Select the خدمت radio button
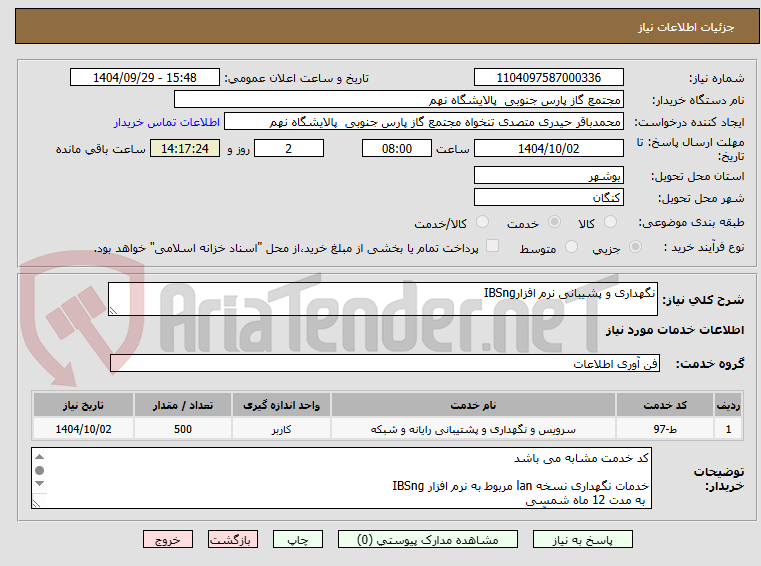 tap(554, 222)
